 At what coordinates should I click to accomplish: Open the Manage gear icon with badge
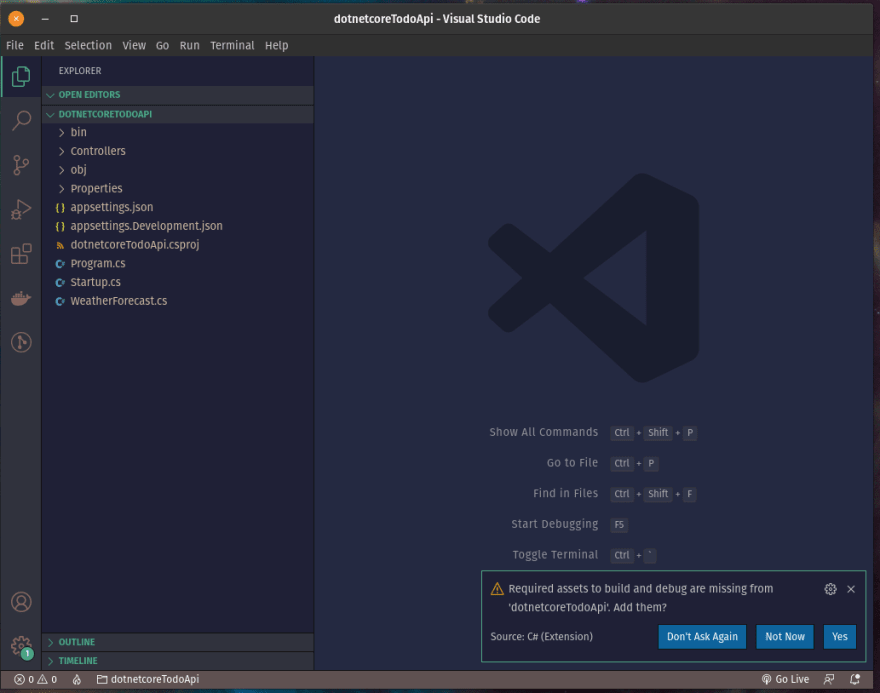pyautogui.click(x=21, y=646)
